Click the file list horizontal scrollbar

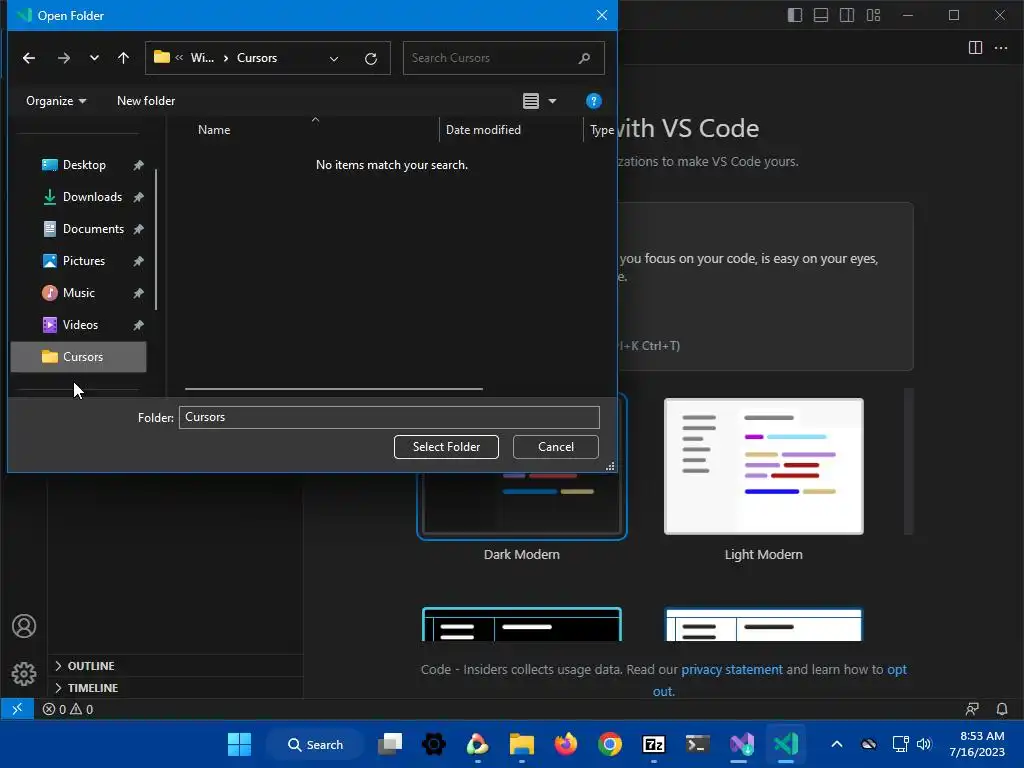coord(334,389)
